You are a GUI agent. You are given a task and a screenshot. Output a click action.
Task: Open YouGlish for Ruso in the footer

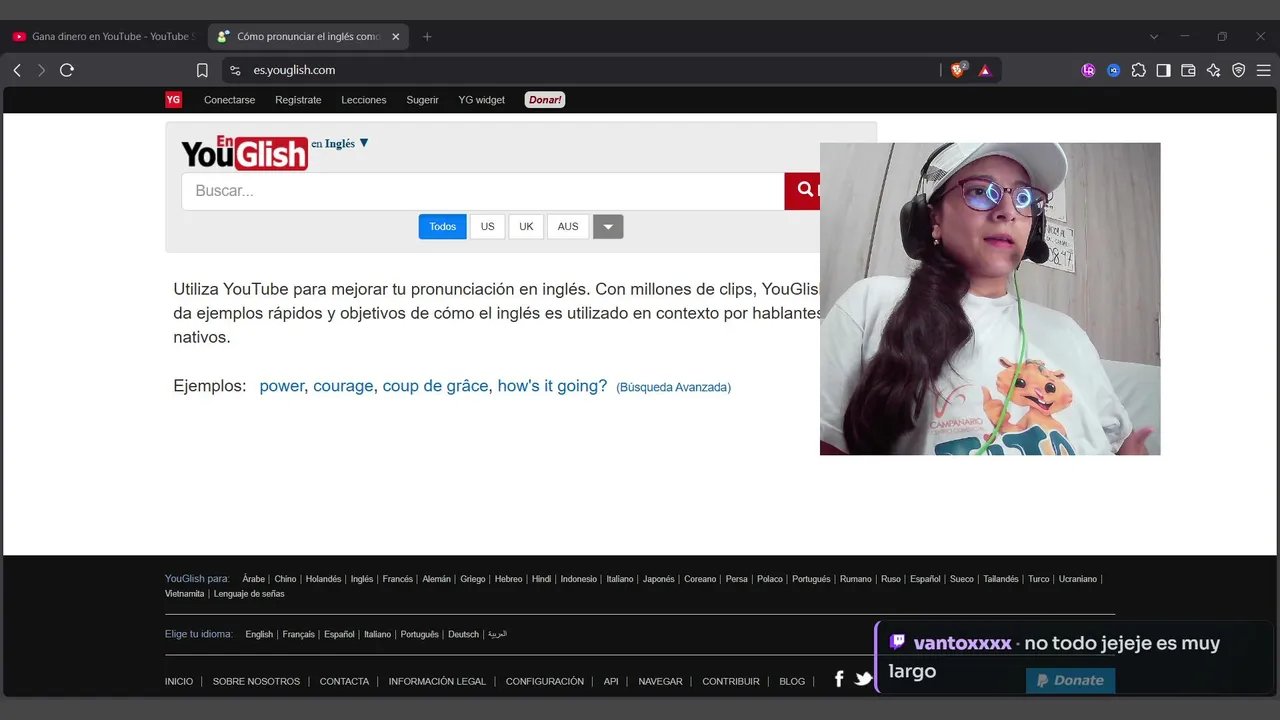pos(891,579)
